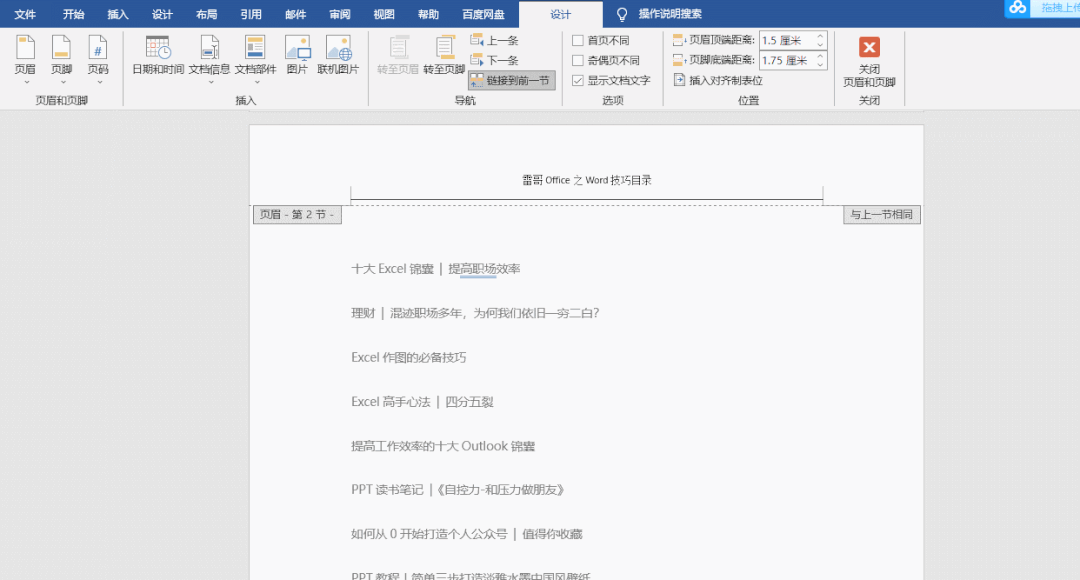The image size is (1080, 580).
Task: Open the 页眉 (Header) gallery icon
Action: pyautogui.click(x=25, y=48)
